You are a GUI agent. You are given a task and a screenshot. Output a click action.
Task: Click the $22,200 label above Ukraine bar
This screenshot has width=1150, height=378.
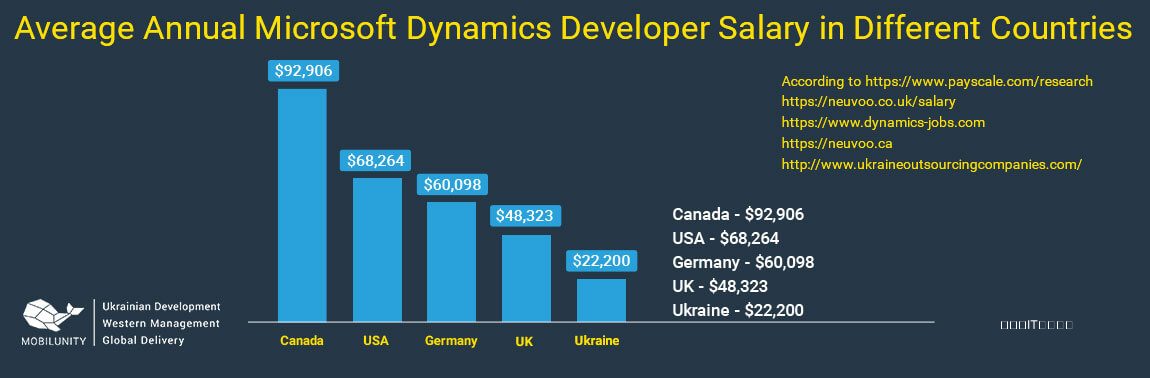click(601, 260)
